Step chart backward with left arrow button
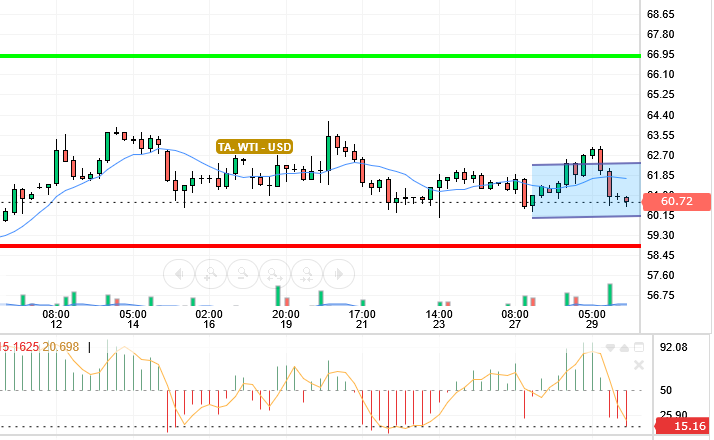This screenshot has width=714, height=440. 179,274
